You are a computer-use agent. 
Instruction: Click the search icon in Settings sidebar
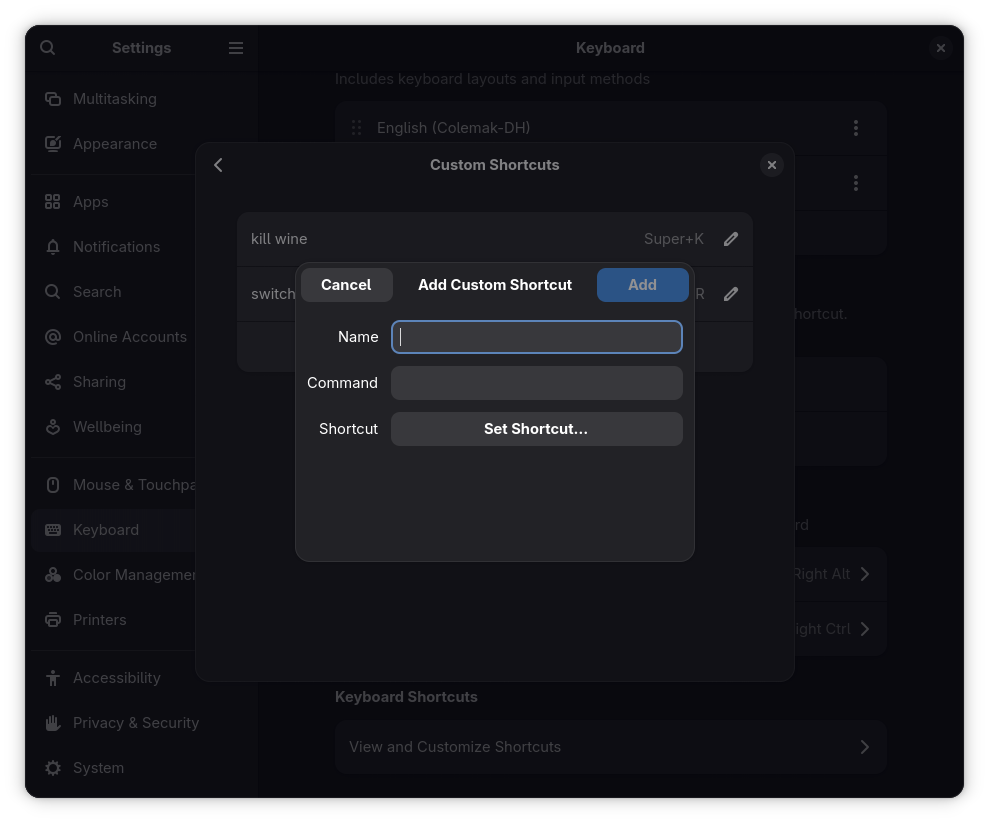click(47, 48)
